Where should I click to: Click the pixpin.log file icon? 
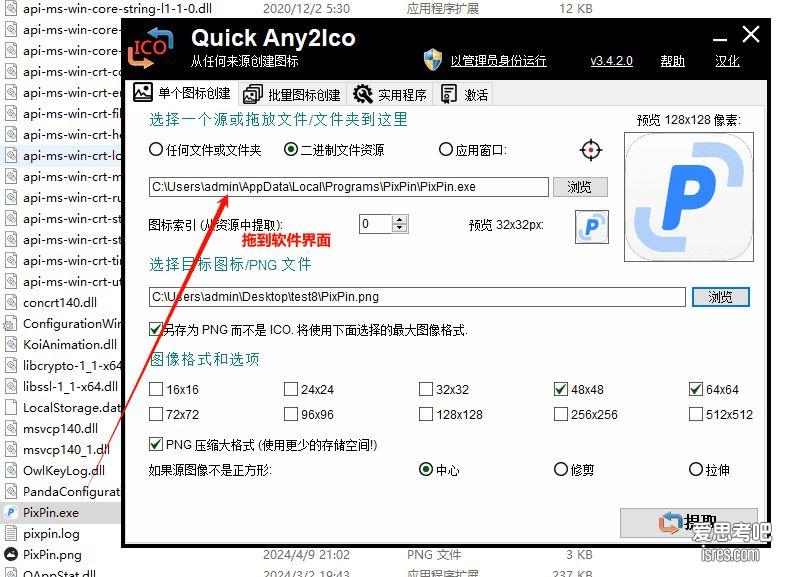pyautogui.click(x=11, y=533)
